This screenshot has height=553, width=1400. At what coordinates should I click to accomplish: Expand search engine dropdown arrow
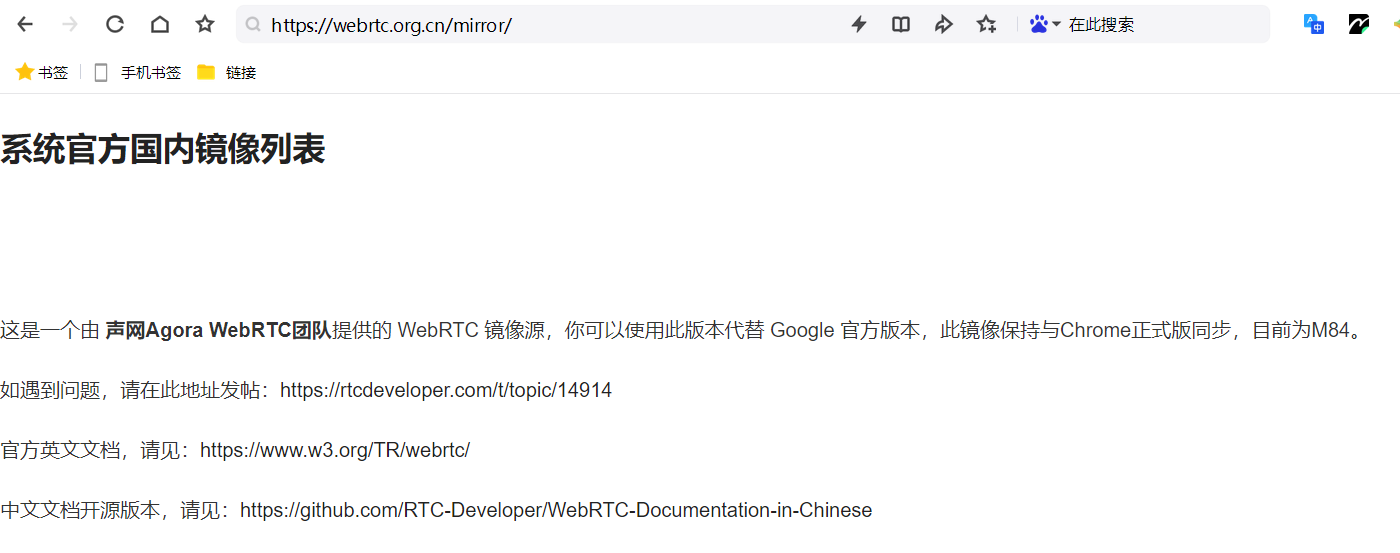click(1056, 24)
